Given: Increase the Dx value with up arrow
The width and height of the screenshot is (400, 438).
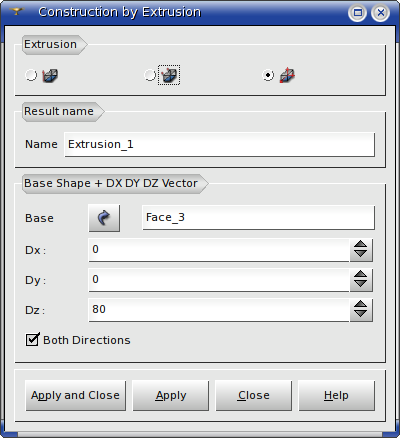Looking at the screenshot, I should [361, 245].
